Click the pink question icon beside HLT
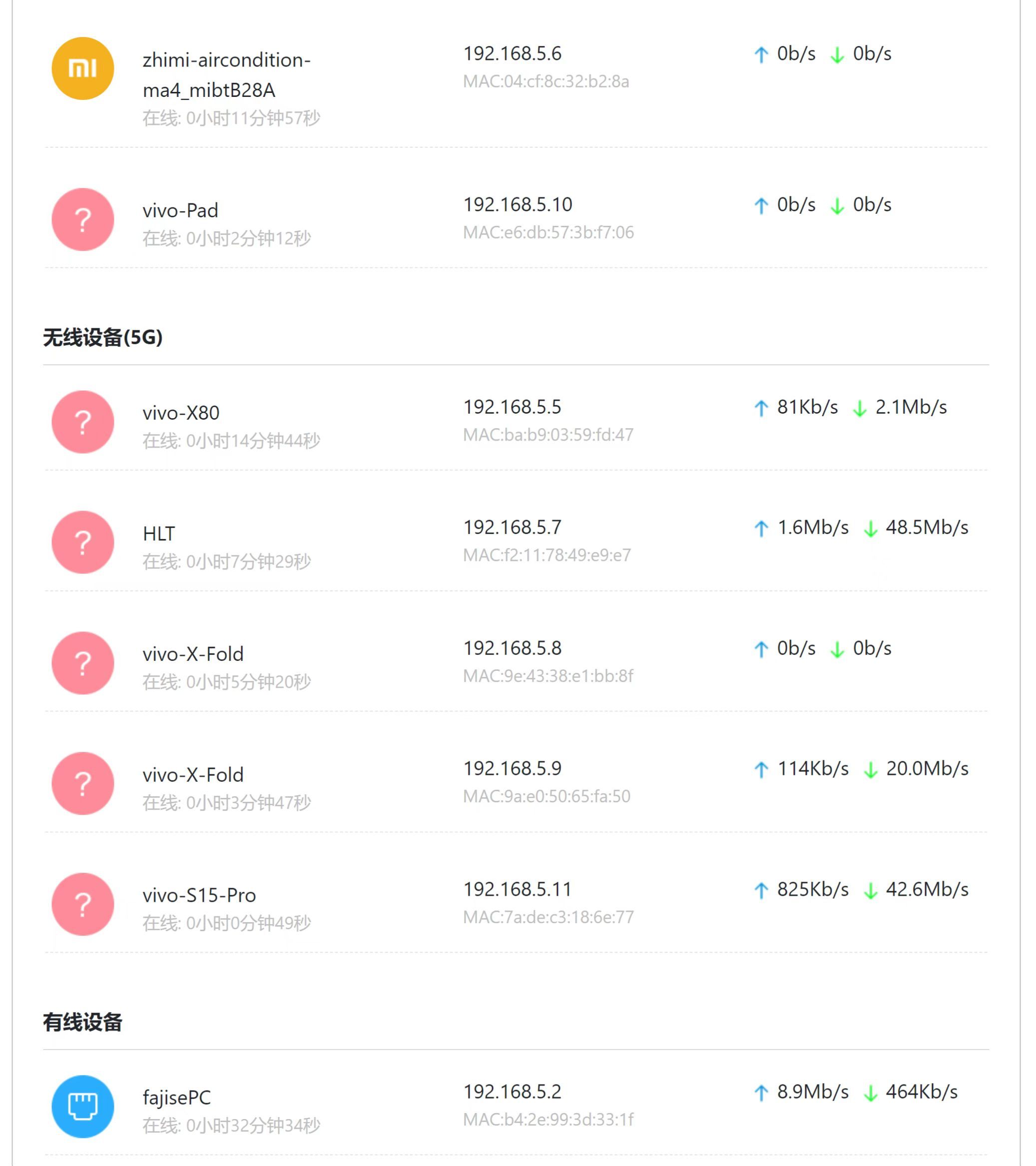This screenshot has height=1166, width=1036. 83,542
